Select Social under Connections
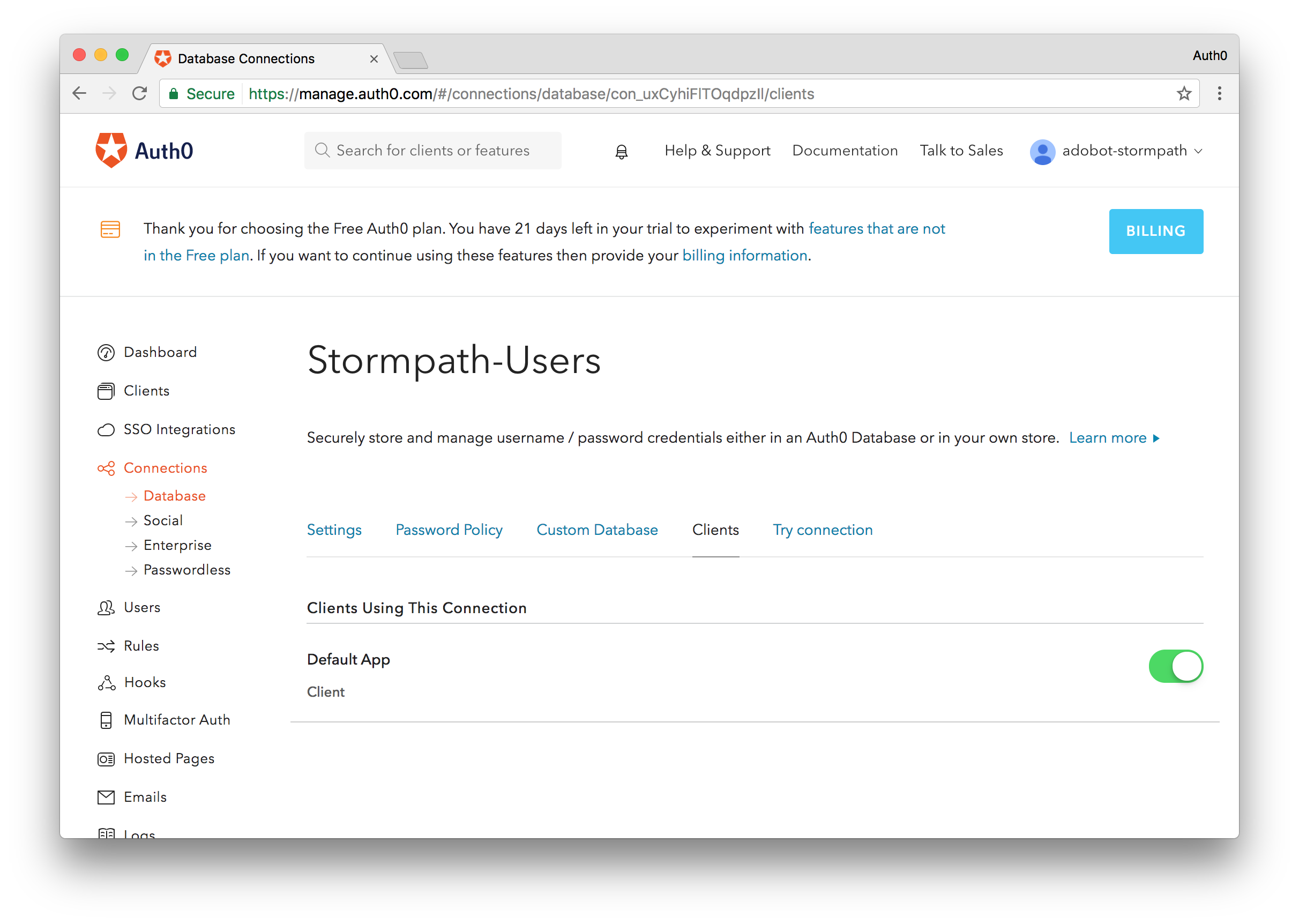This screenshot has height=924, width=1299. [163, 520]
